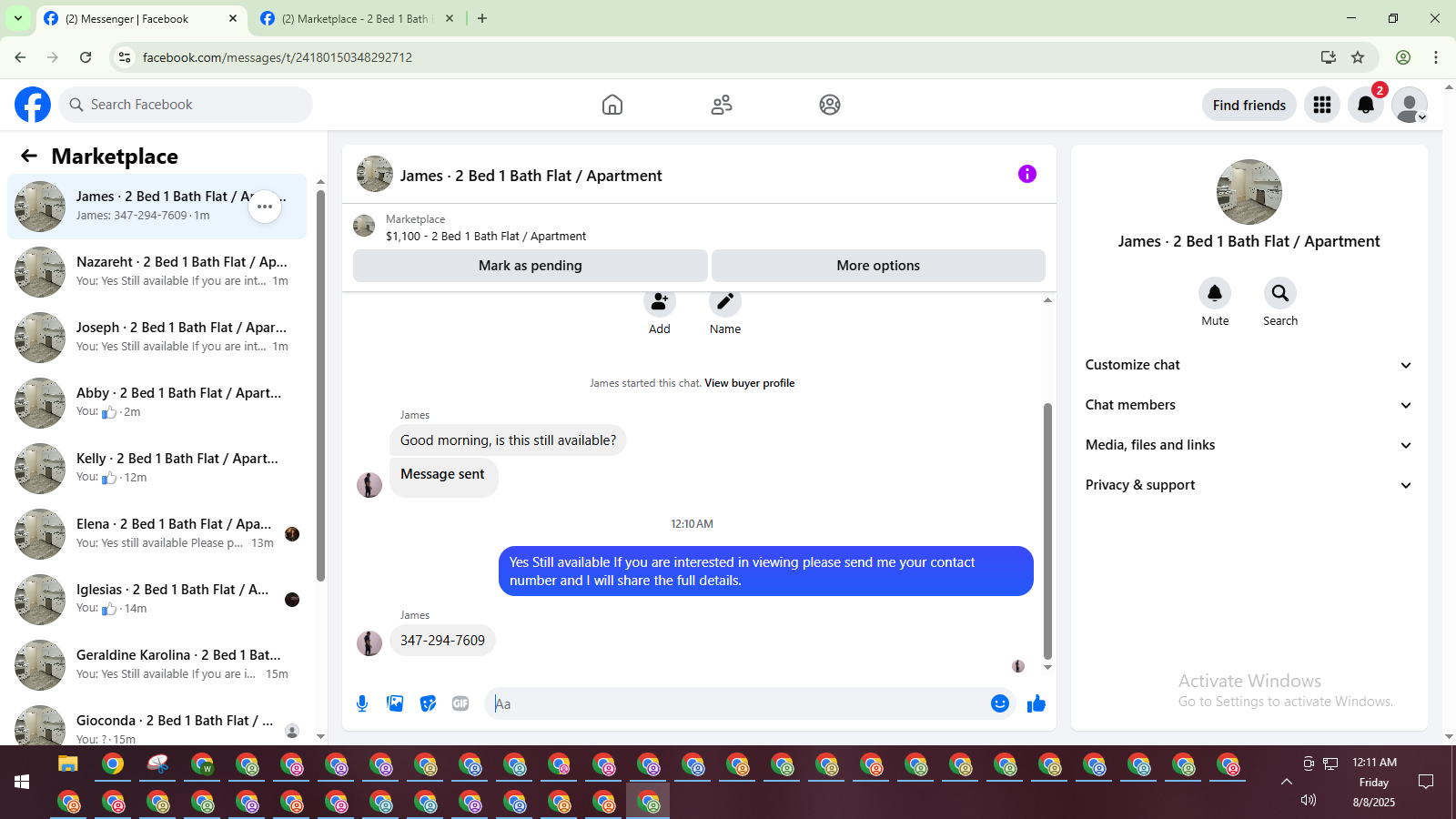
Task: Switch to Messenger | Facebook tab
Action: (141, 19)
